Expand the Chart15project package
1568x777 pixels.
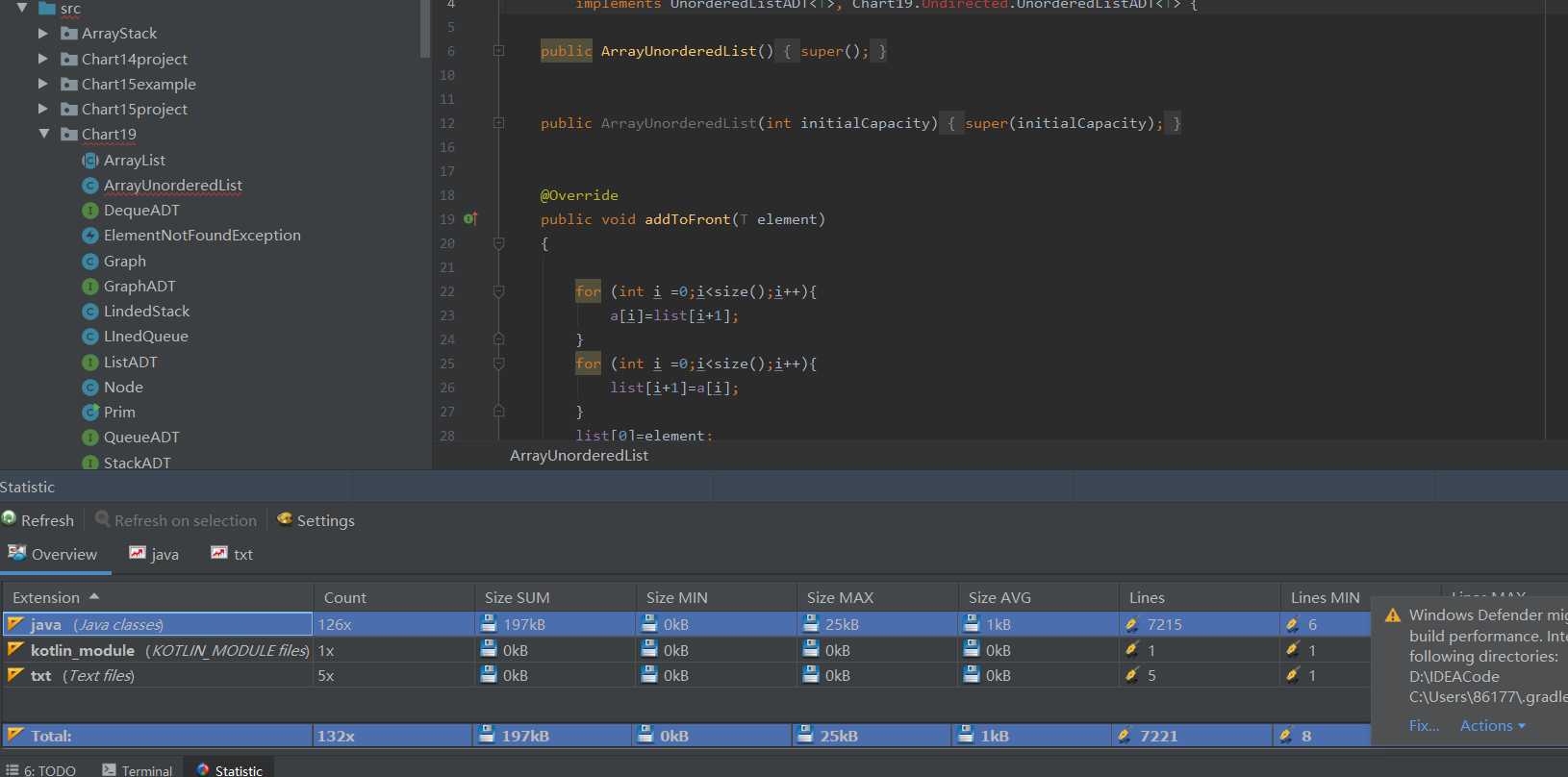42,109
